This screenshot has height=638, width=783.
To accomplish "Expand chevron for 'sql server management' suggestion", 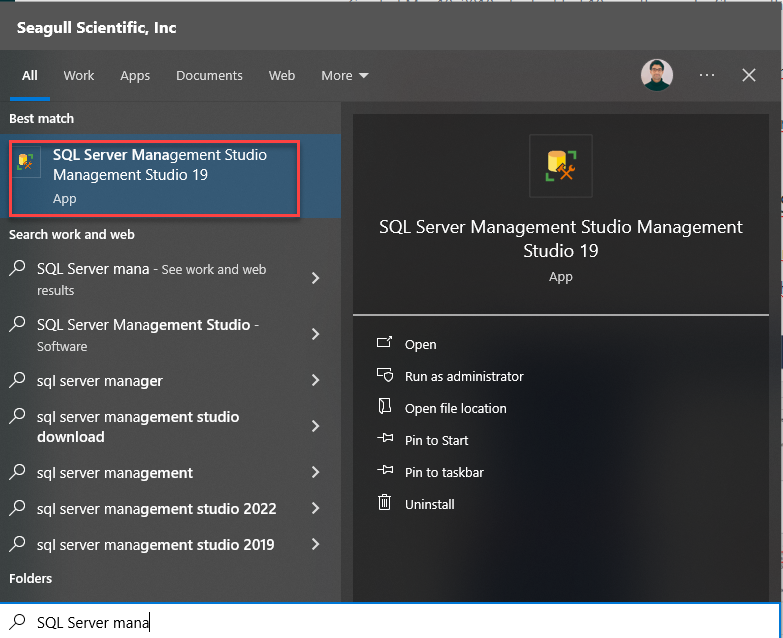I will [x=316, y=472].
